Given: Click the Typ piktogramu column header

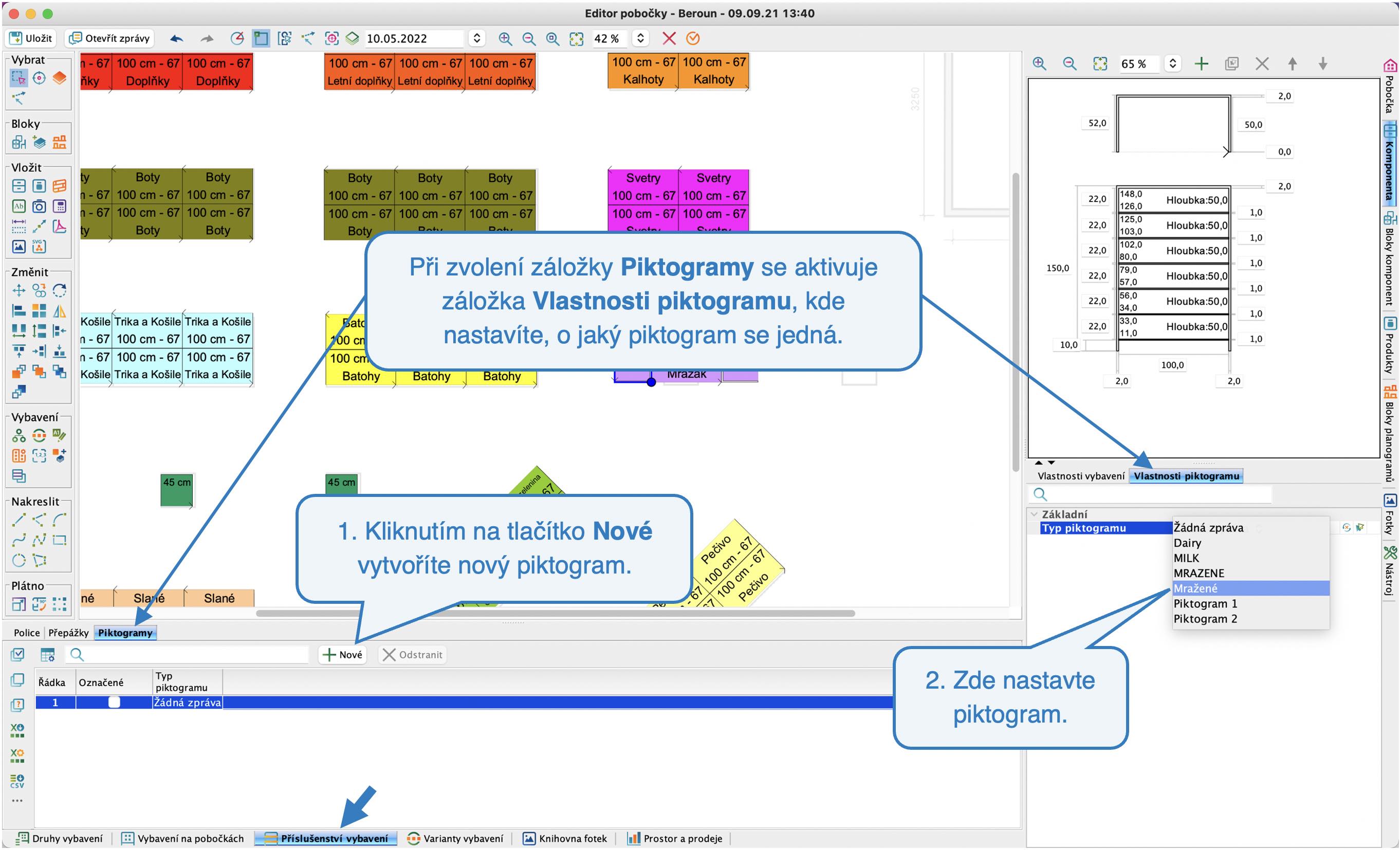Looking at the screenshot, I should coord(188,682).
